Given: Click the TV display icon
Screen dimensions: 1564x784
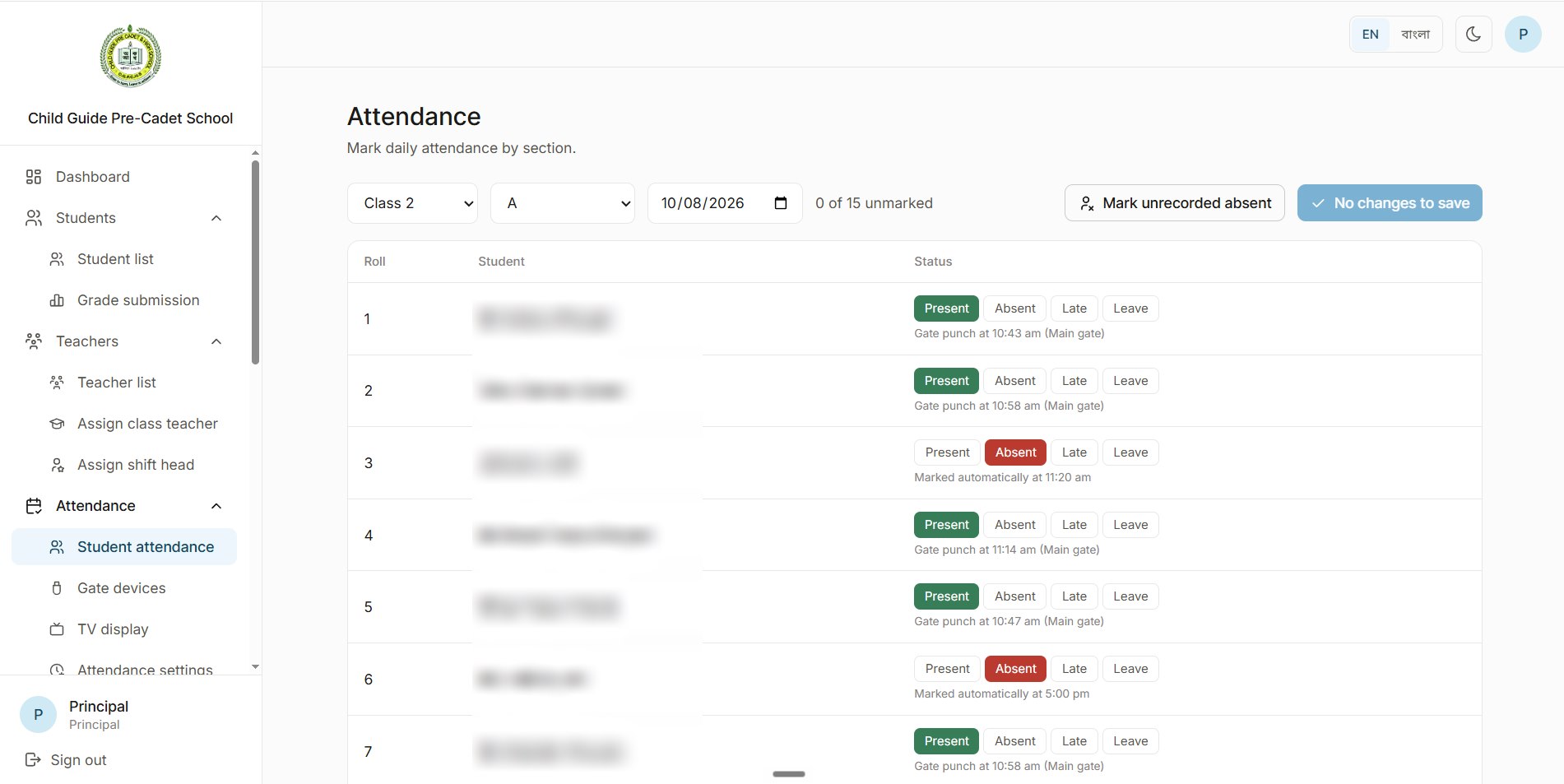Looking at the screenshot, I should point(57,629).
